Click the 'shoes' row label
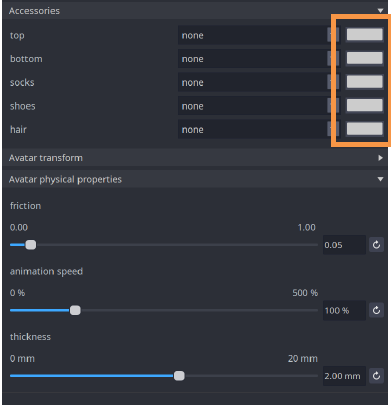This screenshot has height=405, width=391. click(x=23, y=106)
